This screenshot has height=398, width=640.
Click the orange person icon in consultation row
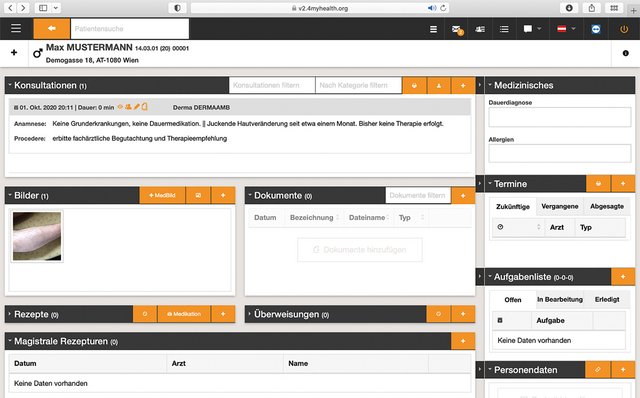(x=128, y=107)
